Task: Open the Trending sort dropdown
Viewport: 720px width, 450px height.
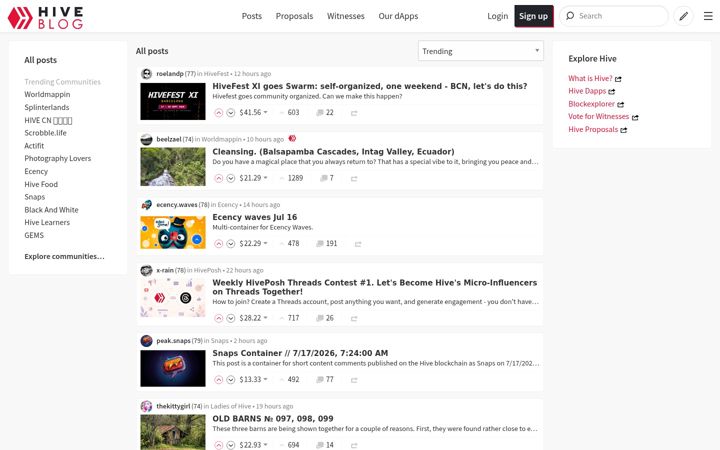Action: 481,51
